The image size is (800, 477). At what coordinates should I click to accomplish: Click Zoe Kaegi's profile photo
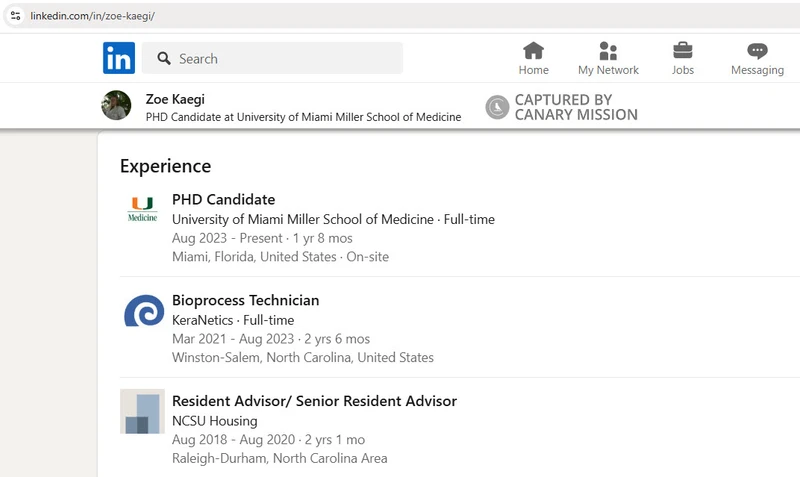click(116, 106)
